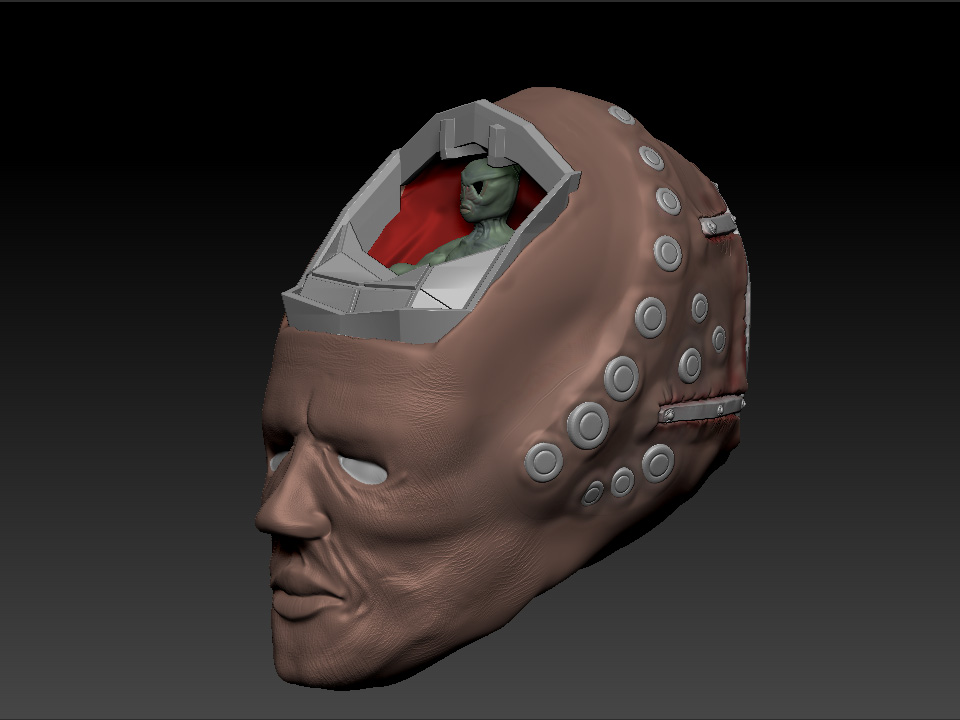Select the lower metal strap on the head's back
Screen dimensions: 960x720
point(702,410)
